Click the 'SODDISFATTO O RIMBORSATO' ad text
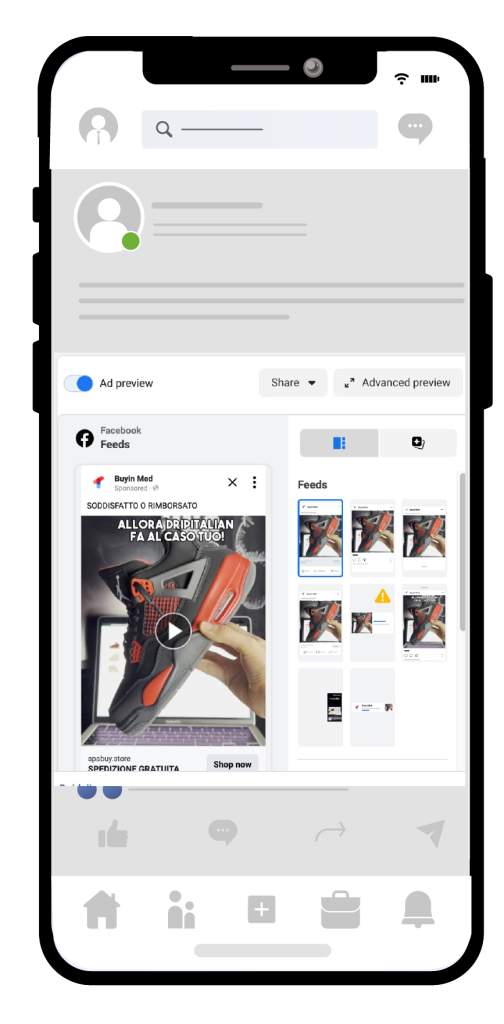The height and width of the screenshot is (1024, 504). coord(142,505)
